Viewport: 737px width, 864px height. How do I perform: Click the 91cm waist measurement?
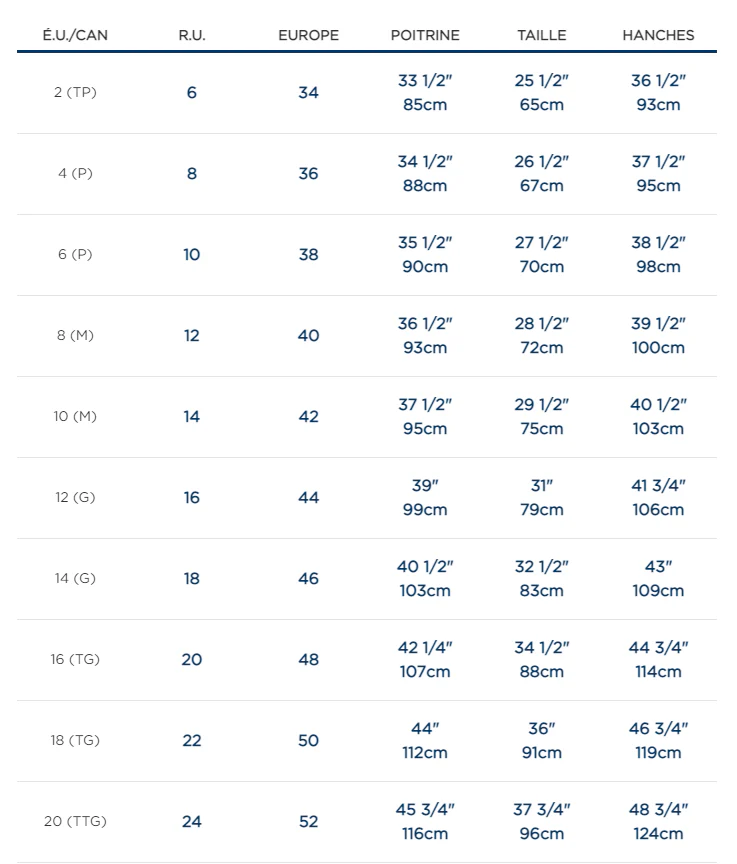pos(542,753)
